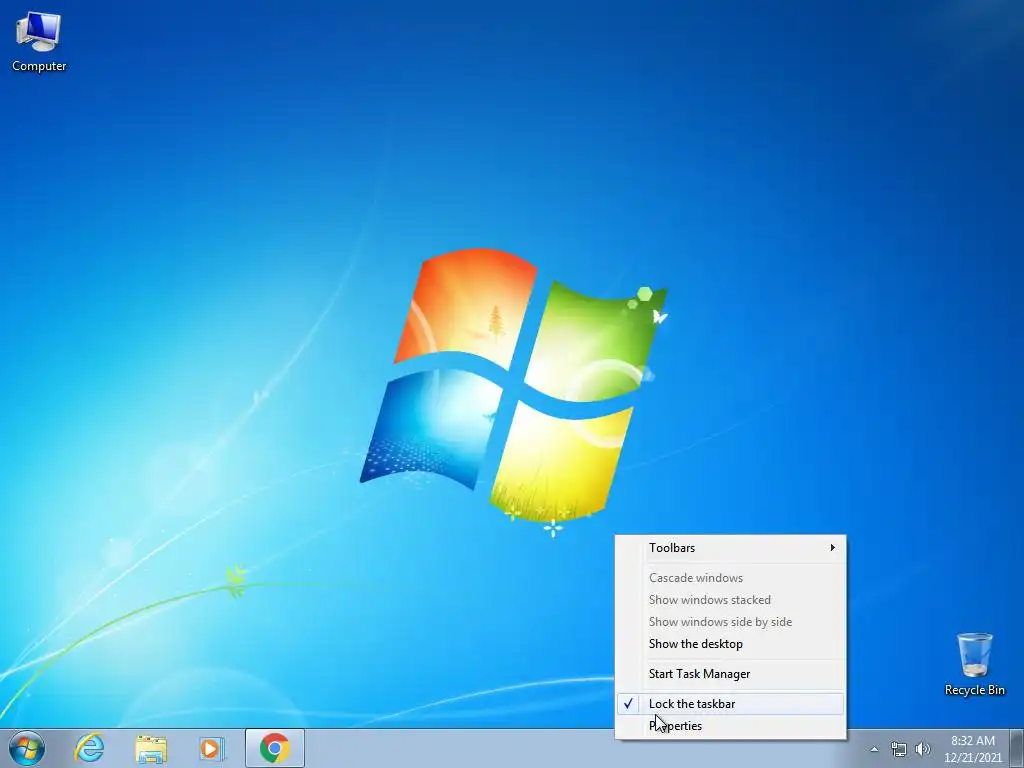1024x768 pixels.
Task: Click the grayed Show windows side by side entry
Action: 730,622
